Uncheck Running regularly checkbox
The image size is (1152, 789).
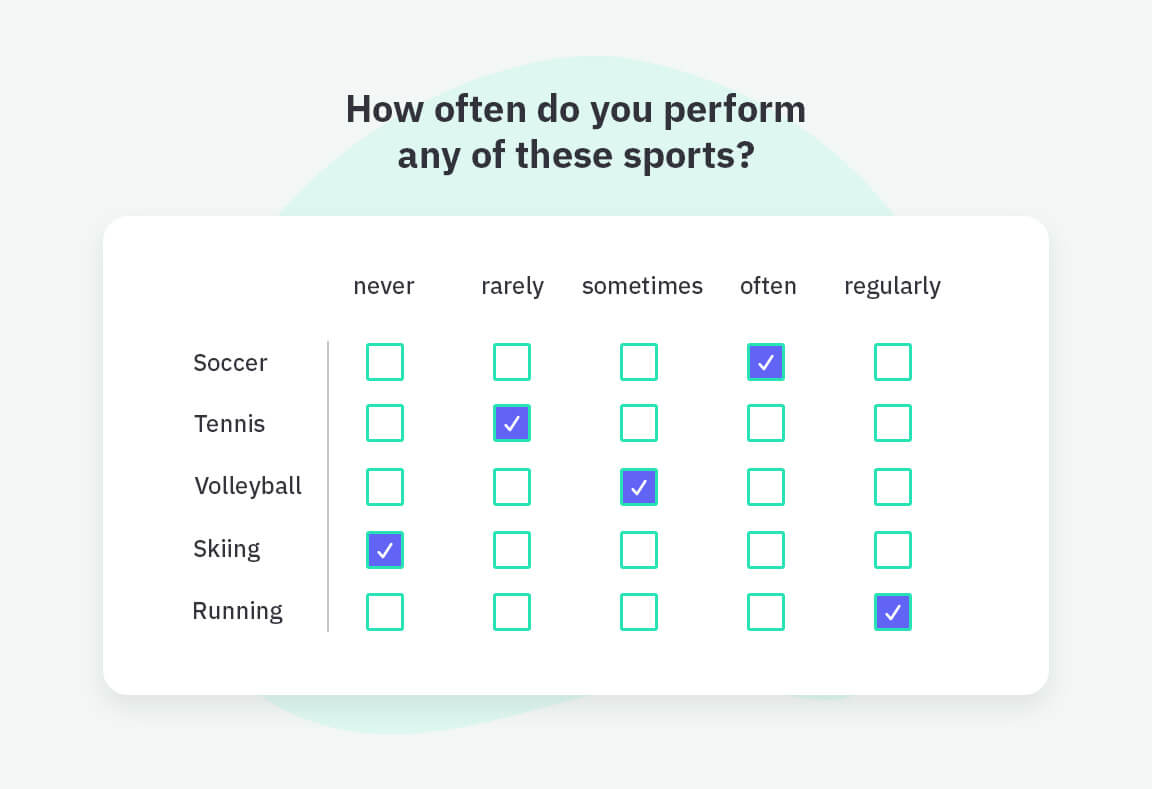point(893,612)
